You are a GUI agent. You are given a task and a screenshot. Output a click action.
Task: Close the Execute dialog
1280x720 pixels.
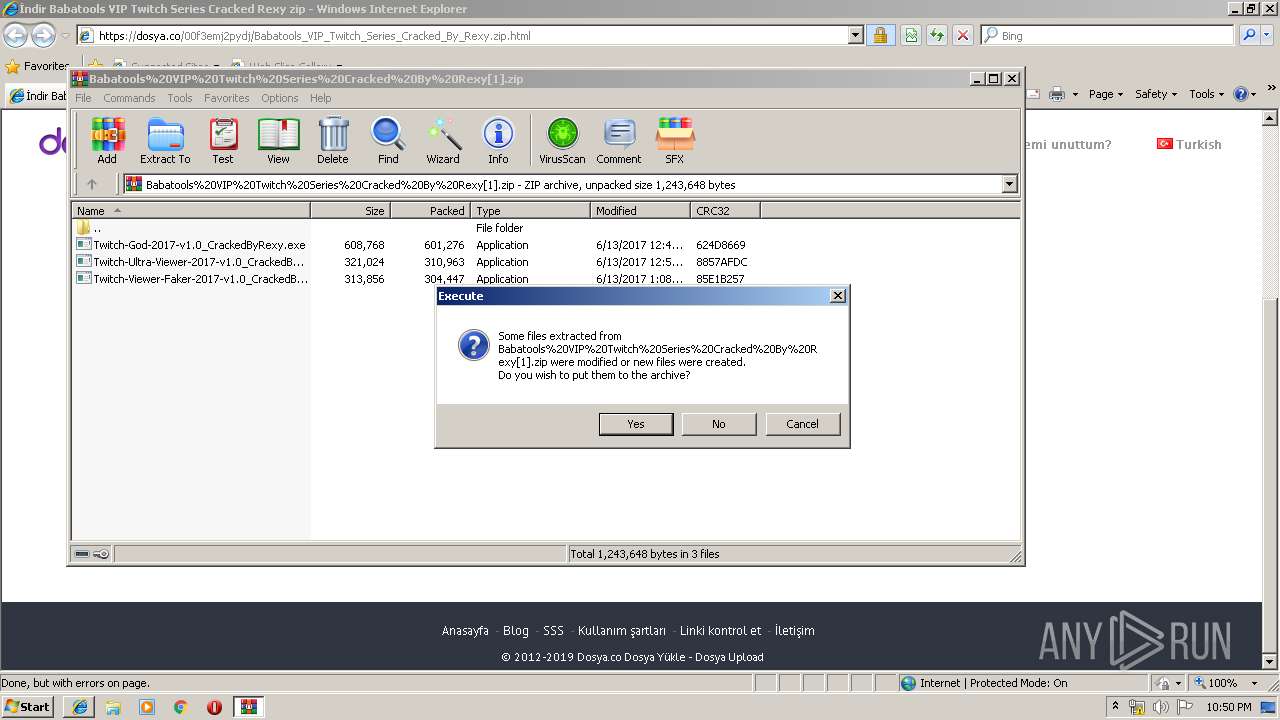click(x=838, y=296)
